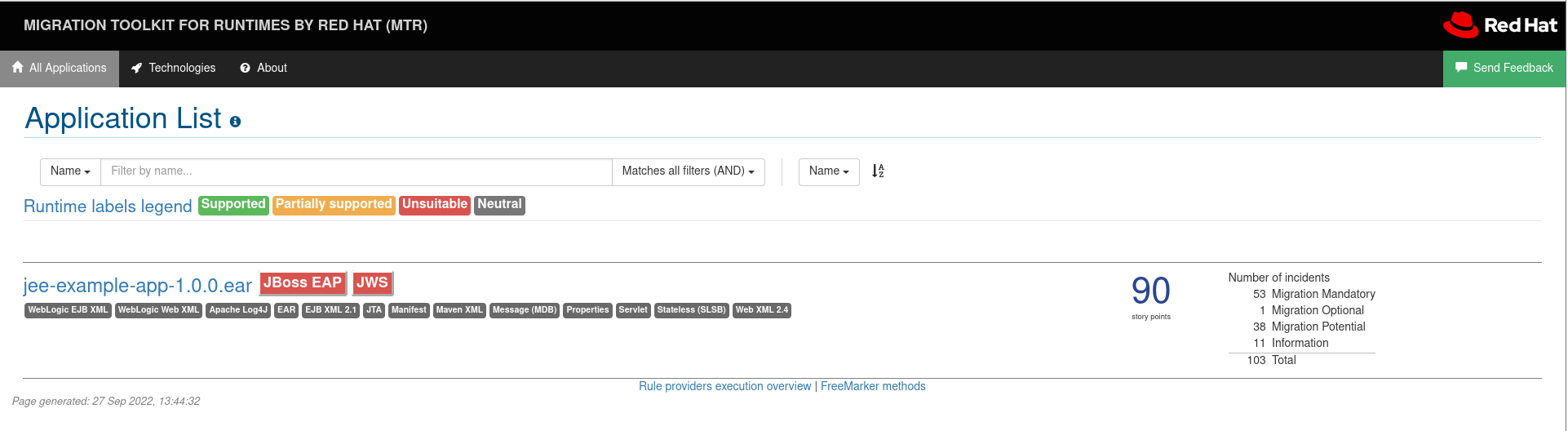Click the Servlet technology tag
This screenshot has width=1568, height=431.
(633, 310)
